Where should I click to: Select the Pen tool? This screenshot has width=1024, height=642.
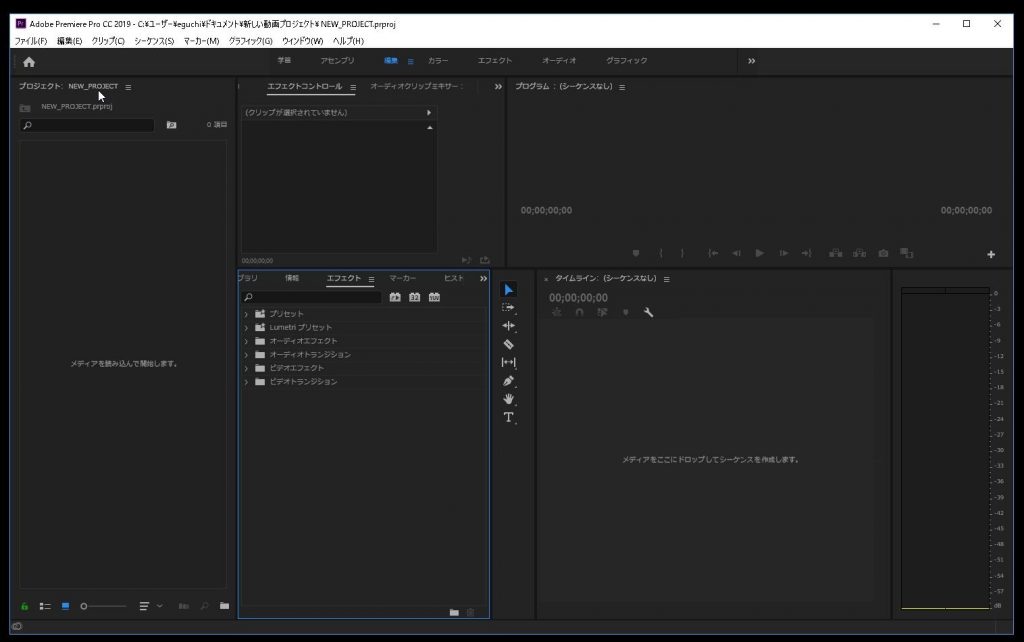(x=508, y=381)
